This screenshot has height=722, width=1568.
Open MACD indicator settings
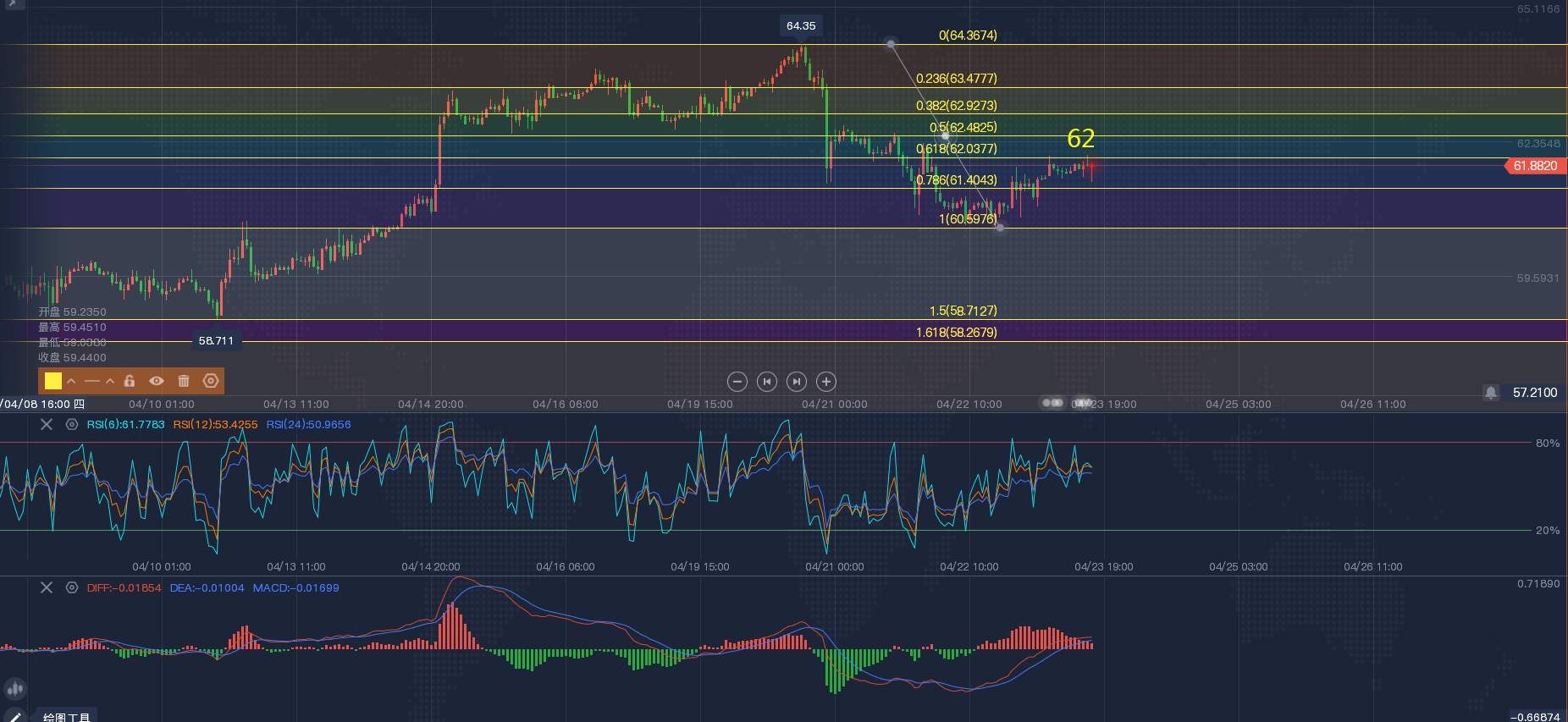pos(72,587)
